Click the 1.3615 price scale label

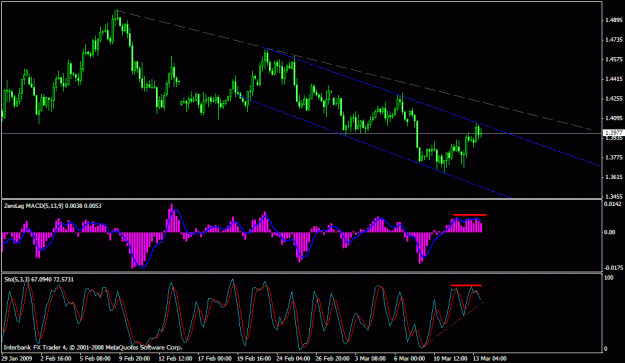[x=613, y=177]
